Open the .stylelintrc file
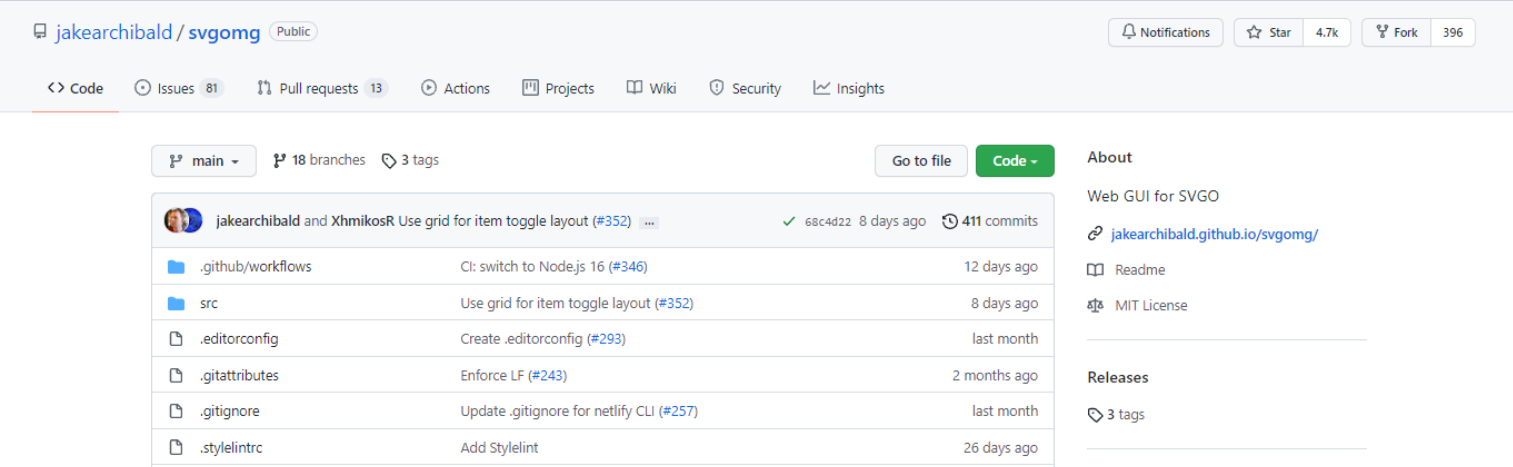Viewport: 1513px width, 467px height. tap(231, 447)
